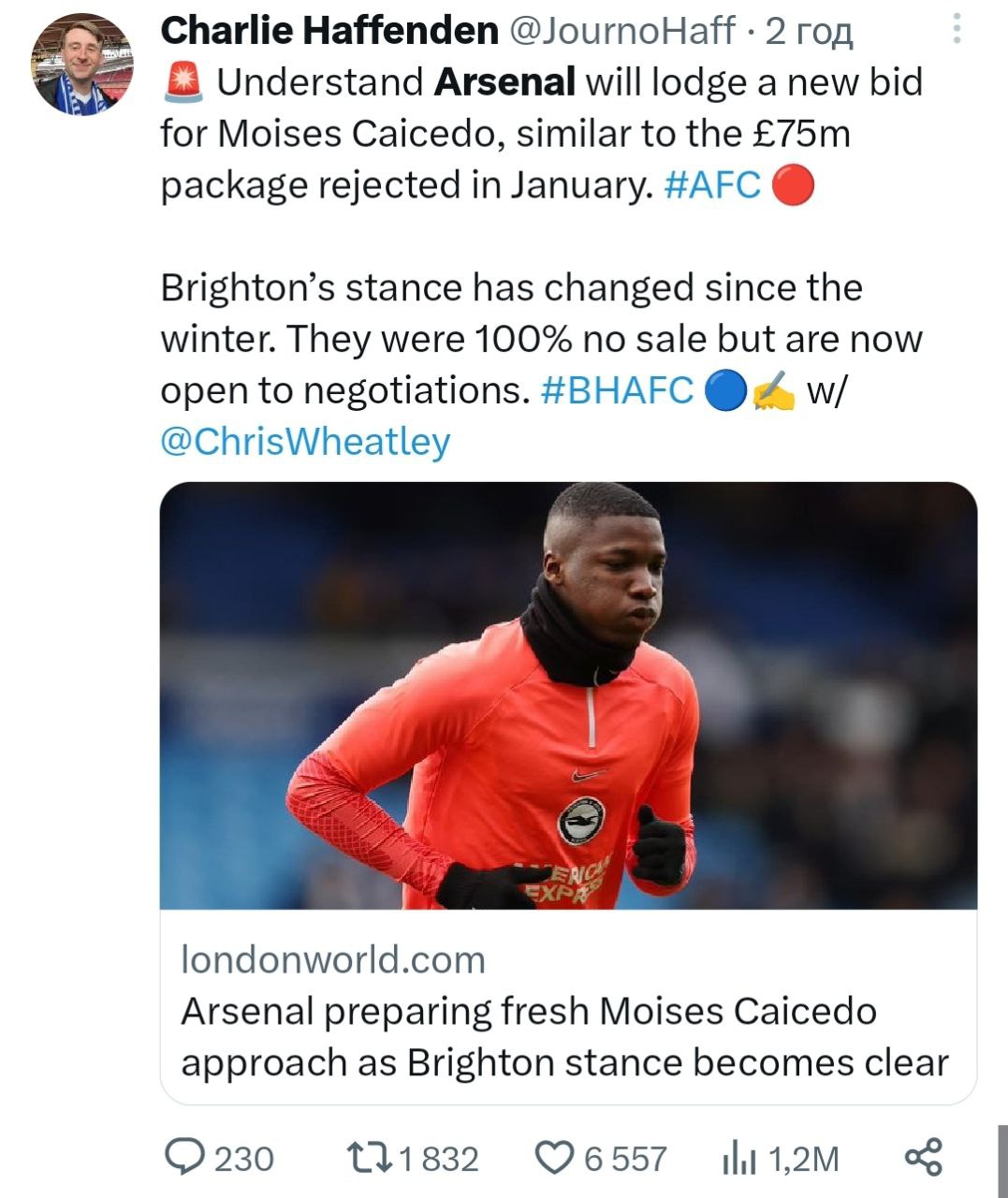
Task: Click the 1 832 retweets count
Action: 439,1159
